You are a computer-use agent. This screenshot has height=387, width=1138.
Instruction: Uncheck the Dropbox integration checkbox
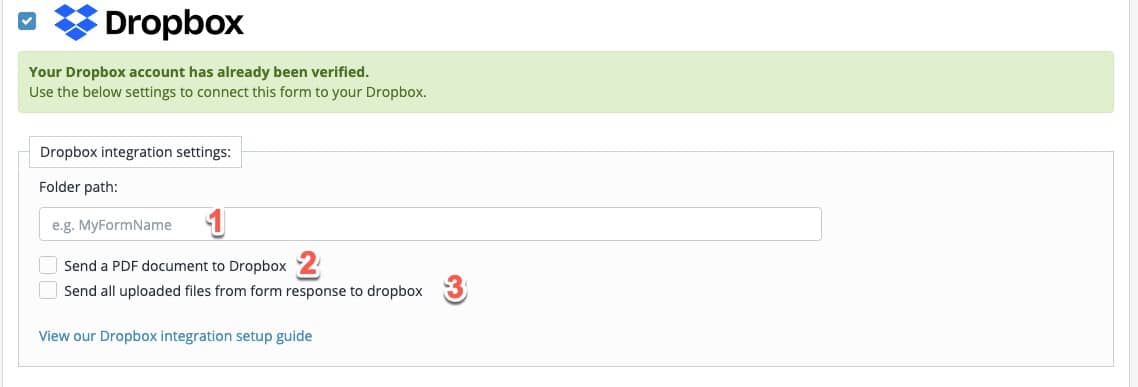click(27, 22)
